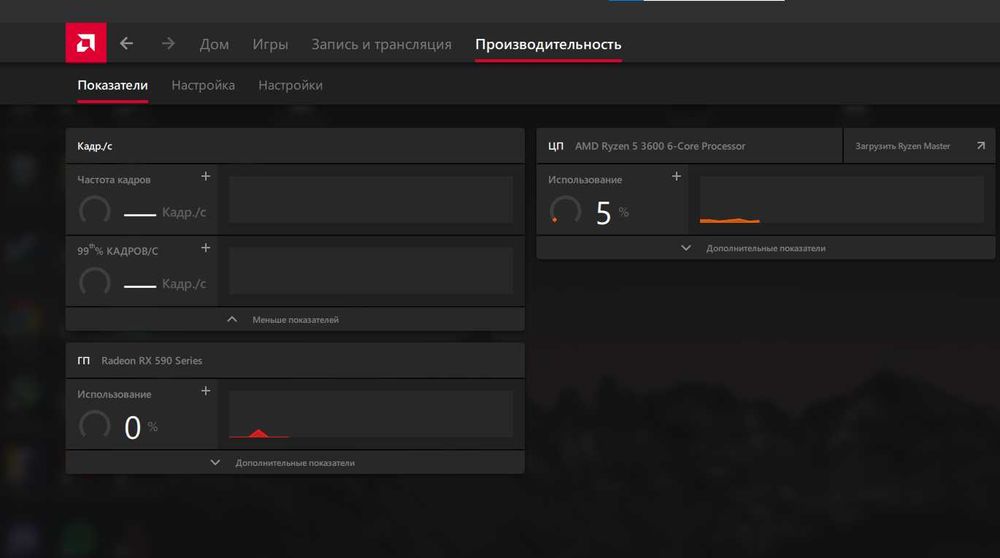The width and height of the screenshot is (1000, 558).
Task: Click the GPU usage graph
Action: click(371, 415)
